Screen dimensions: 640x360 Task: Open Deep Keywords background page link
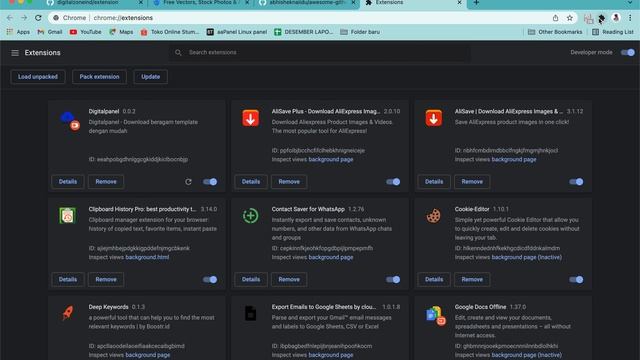point(148,355)
